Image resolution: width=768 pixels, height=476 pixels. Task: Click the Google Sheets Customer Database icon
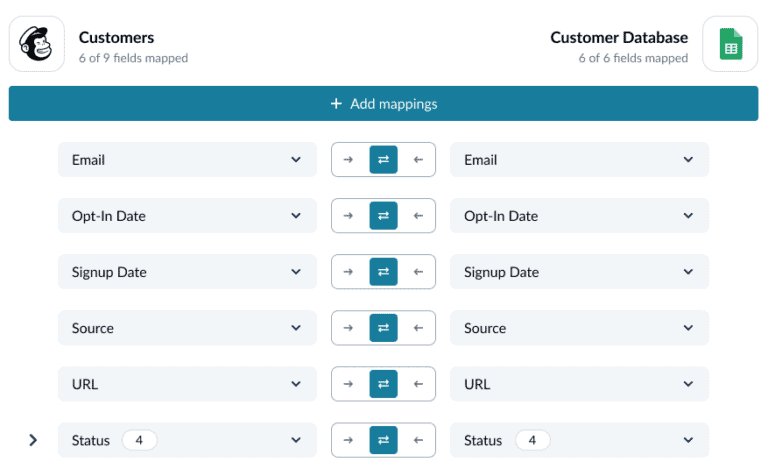(730, 45)
